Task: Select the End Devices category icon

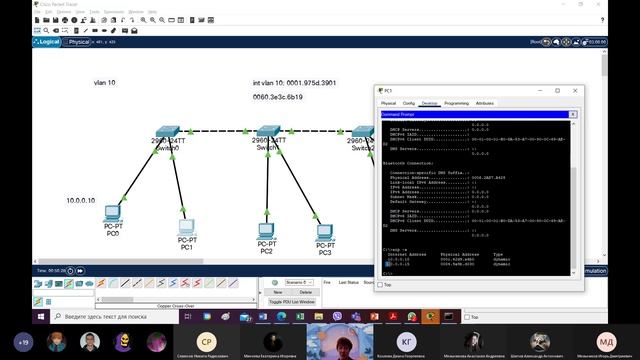Action: point(49,283)
